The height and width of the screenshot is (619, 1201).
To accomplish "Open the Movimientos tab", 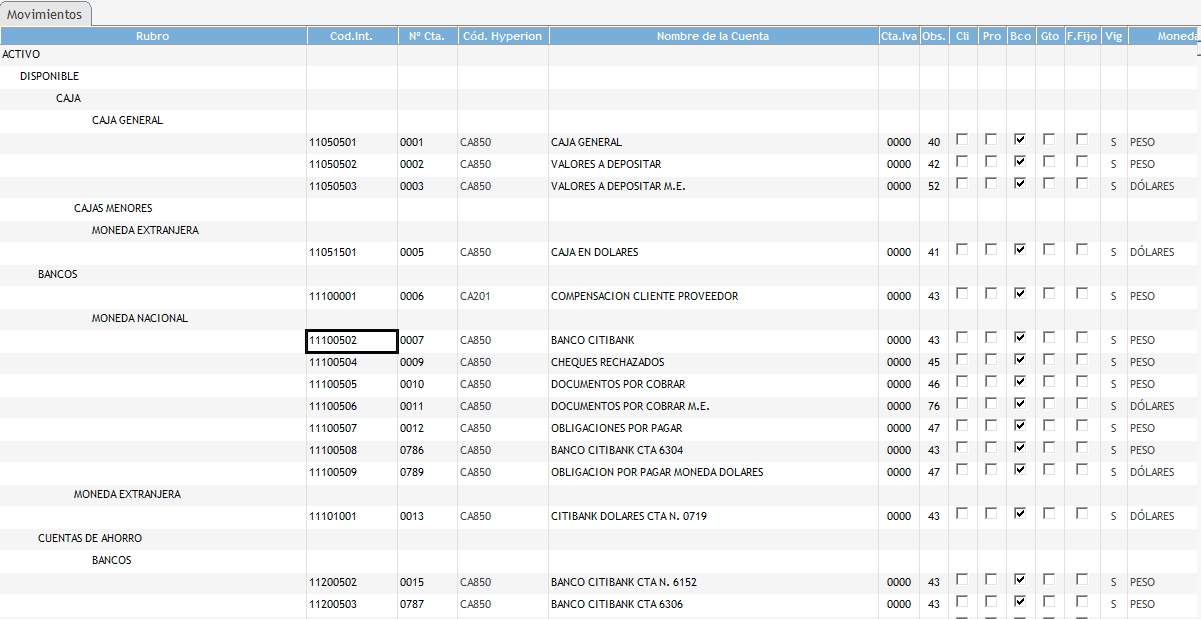I will 45,14.
